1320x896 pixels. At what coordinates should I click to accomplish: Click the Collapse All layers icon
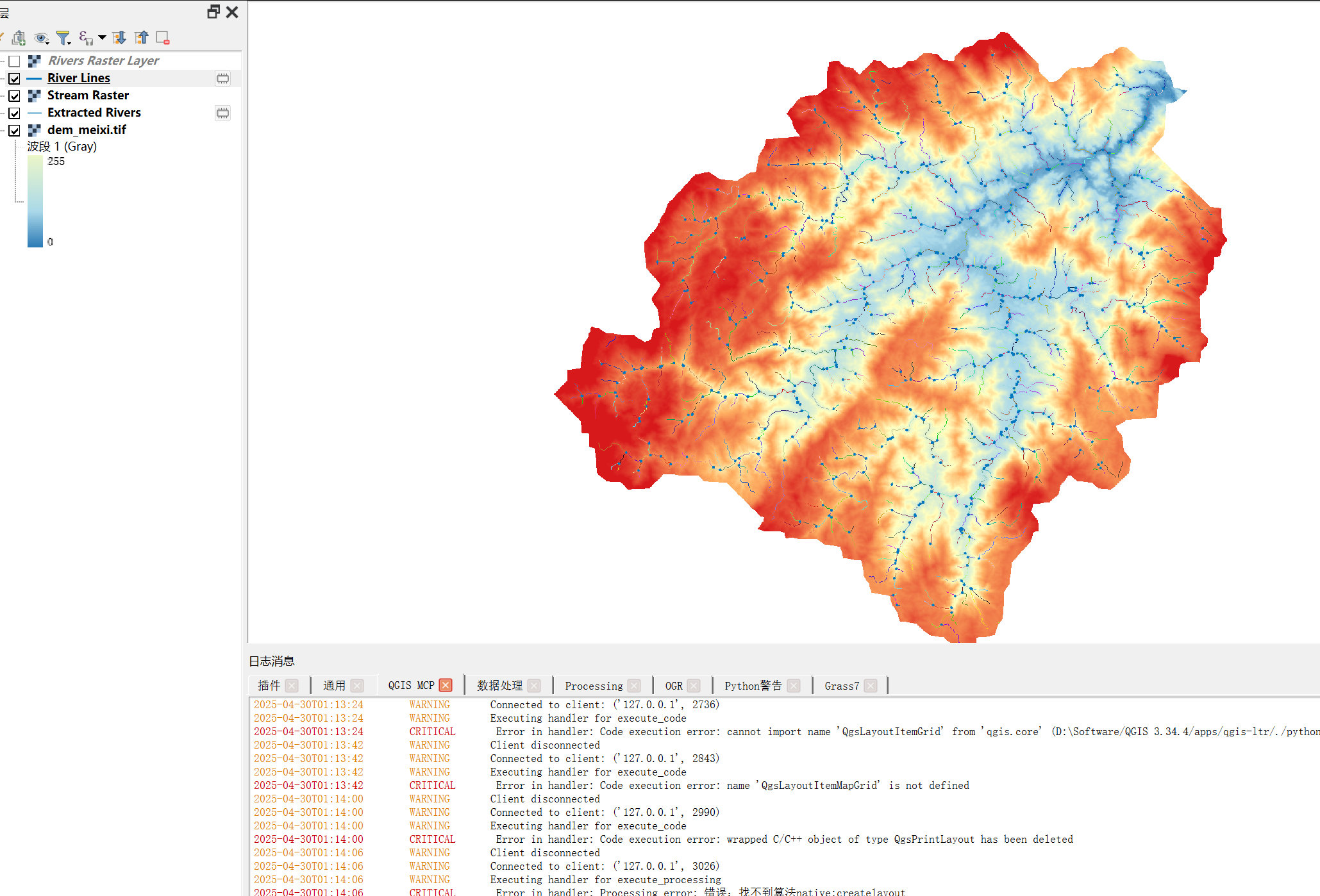142,38
